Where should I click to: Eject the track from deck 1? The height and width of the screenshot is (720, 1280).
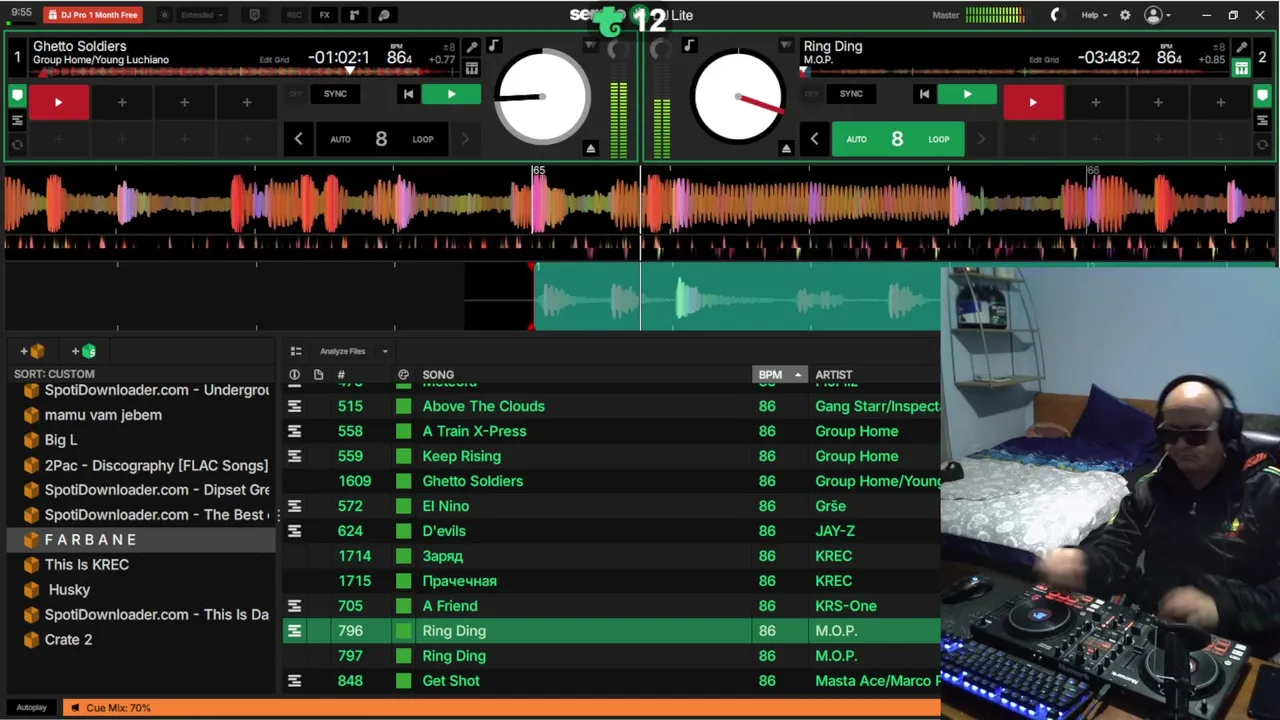pos(591,148)
